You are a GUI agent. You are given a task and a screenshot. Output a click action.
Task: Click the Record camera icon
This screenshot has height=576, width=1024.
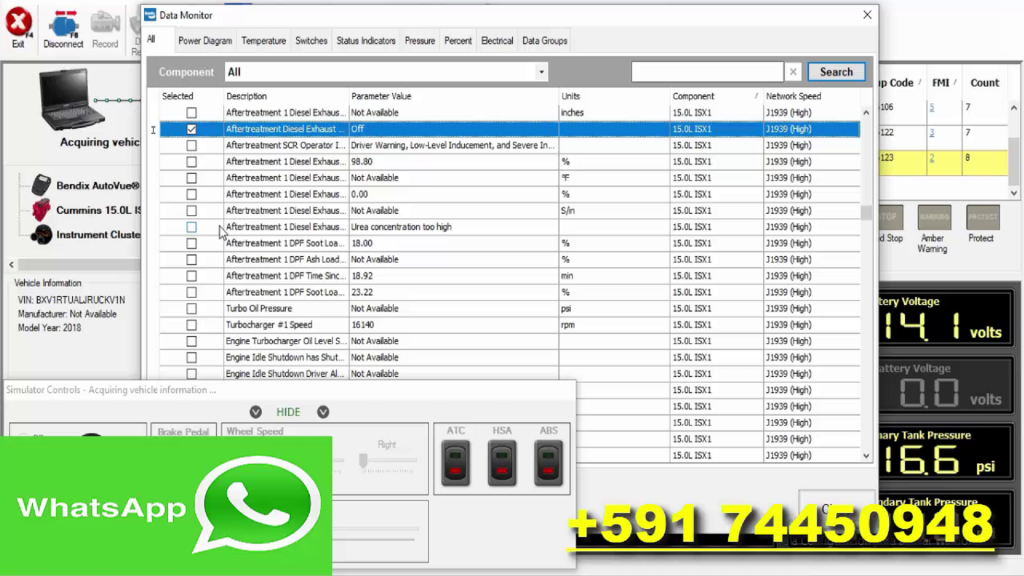pyautogui.click(x=106, y=24)
